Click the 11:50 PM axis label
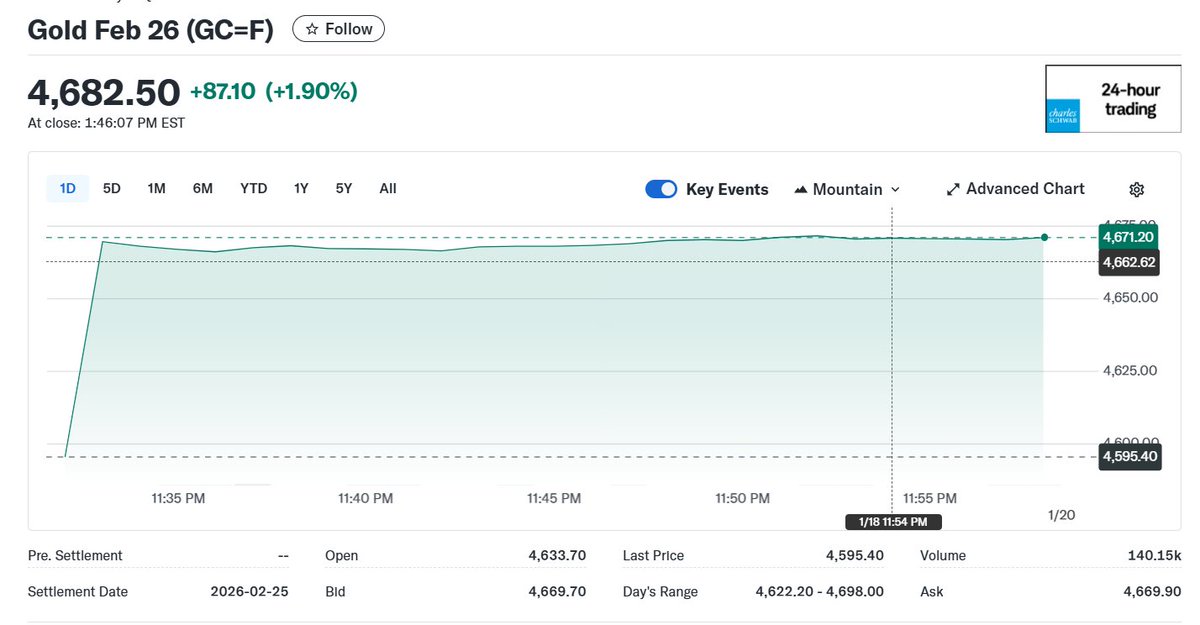The height and width of the screenshot is (625, 1200). click(742, 498)
